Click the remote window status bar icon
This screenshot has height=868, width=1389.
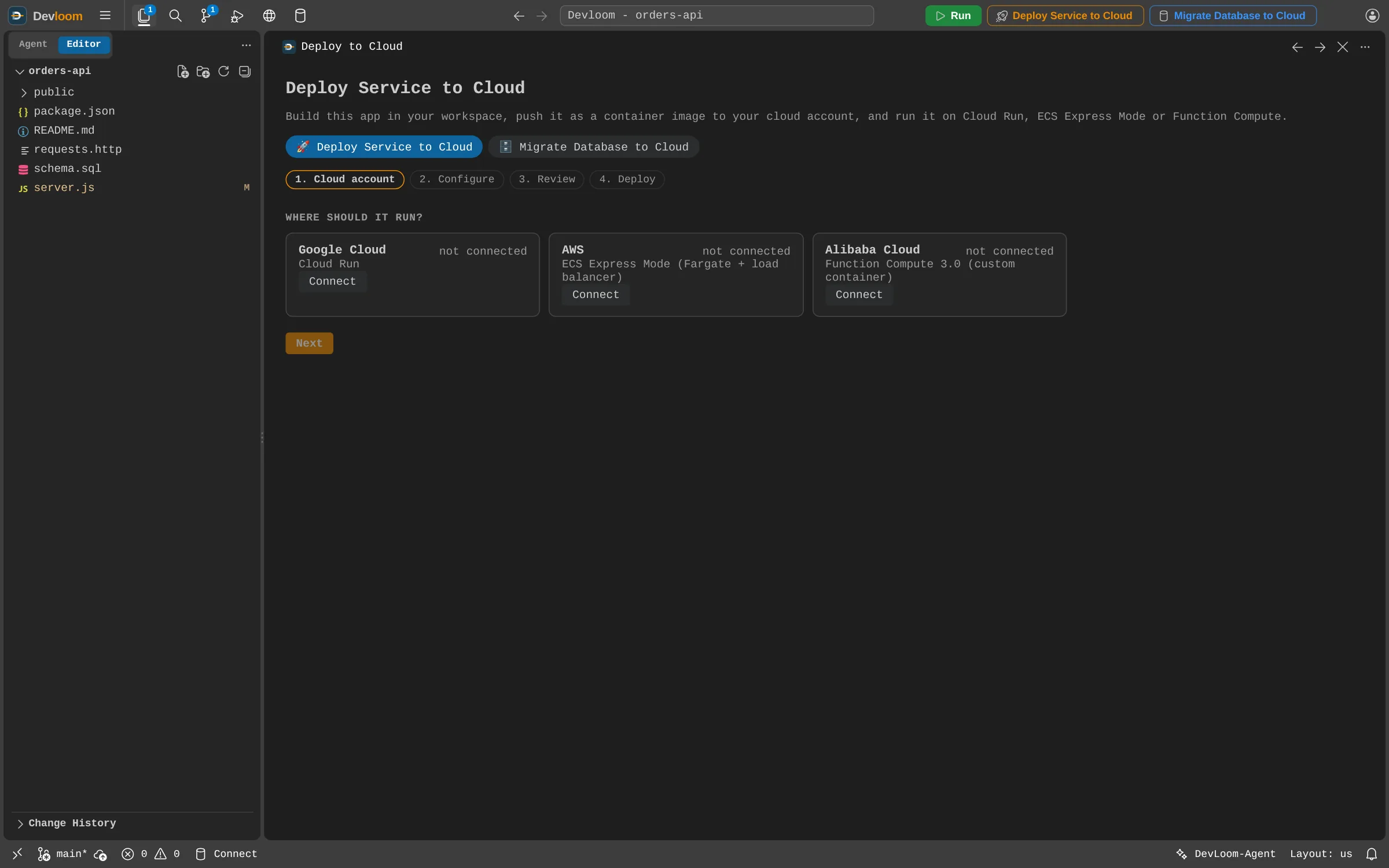[x=17, y=854]
